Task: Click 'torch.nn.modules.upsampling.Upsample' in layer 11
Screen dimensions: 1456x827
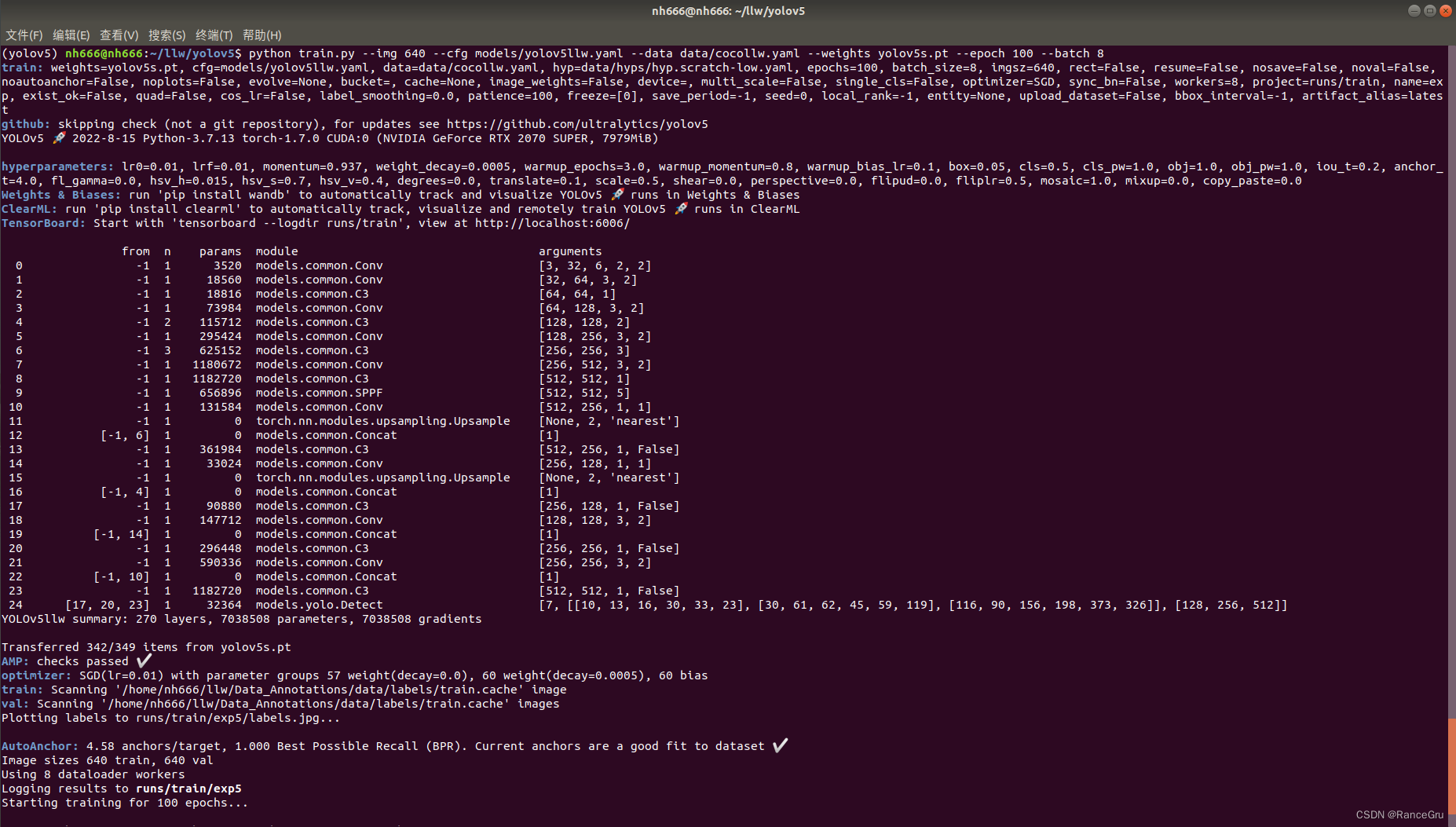Action: 382,421
